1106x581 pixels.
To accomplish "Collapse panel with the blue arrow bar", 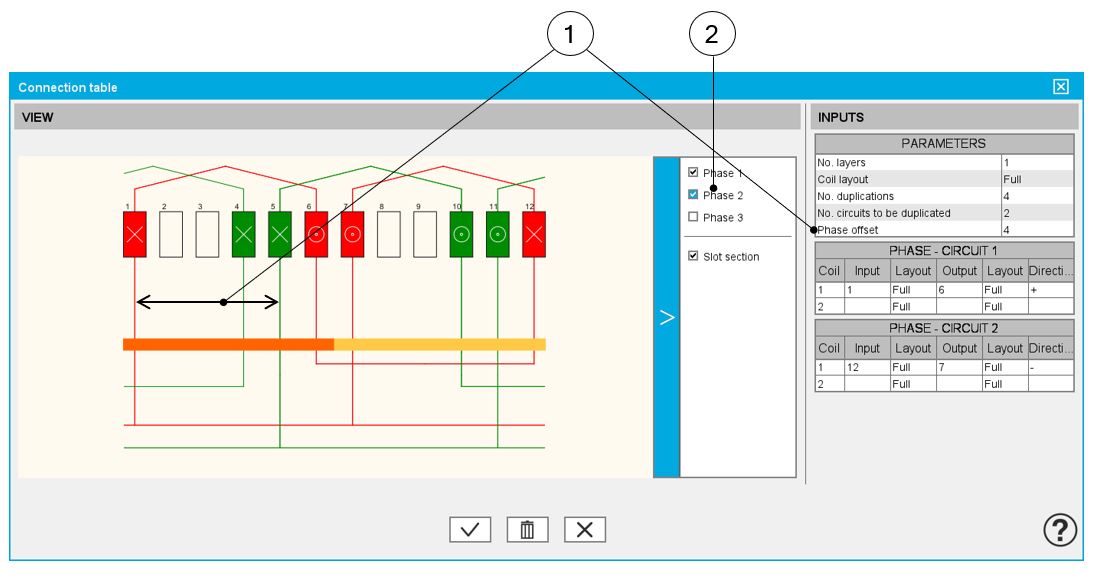I will 666,317.
